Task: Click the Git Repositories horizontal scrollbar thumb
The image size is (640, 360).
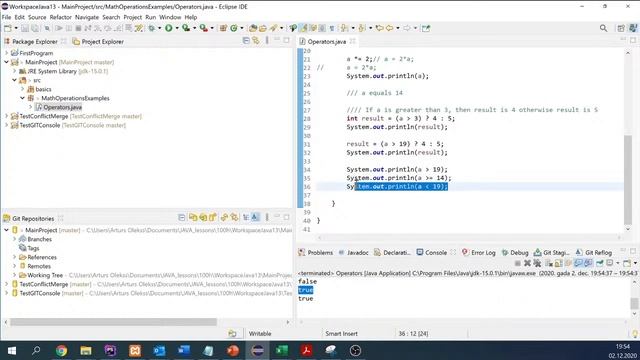Action: click(113, 322)
